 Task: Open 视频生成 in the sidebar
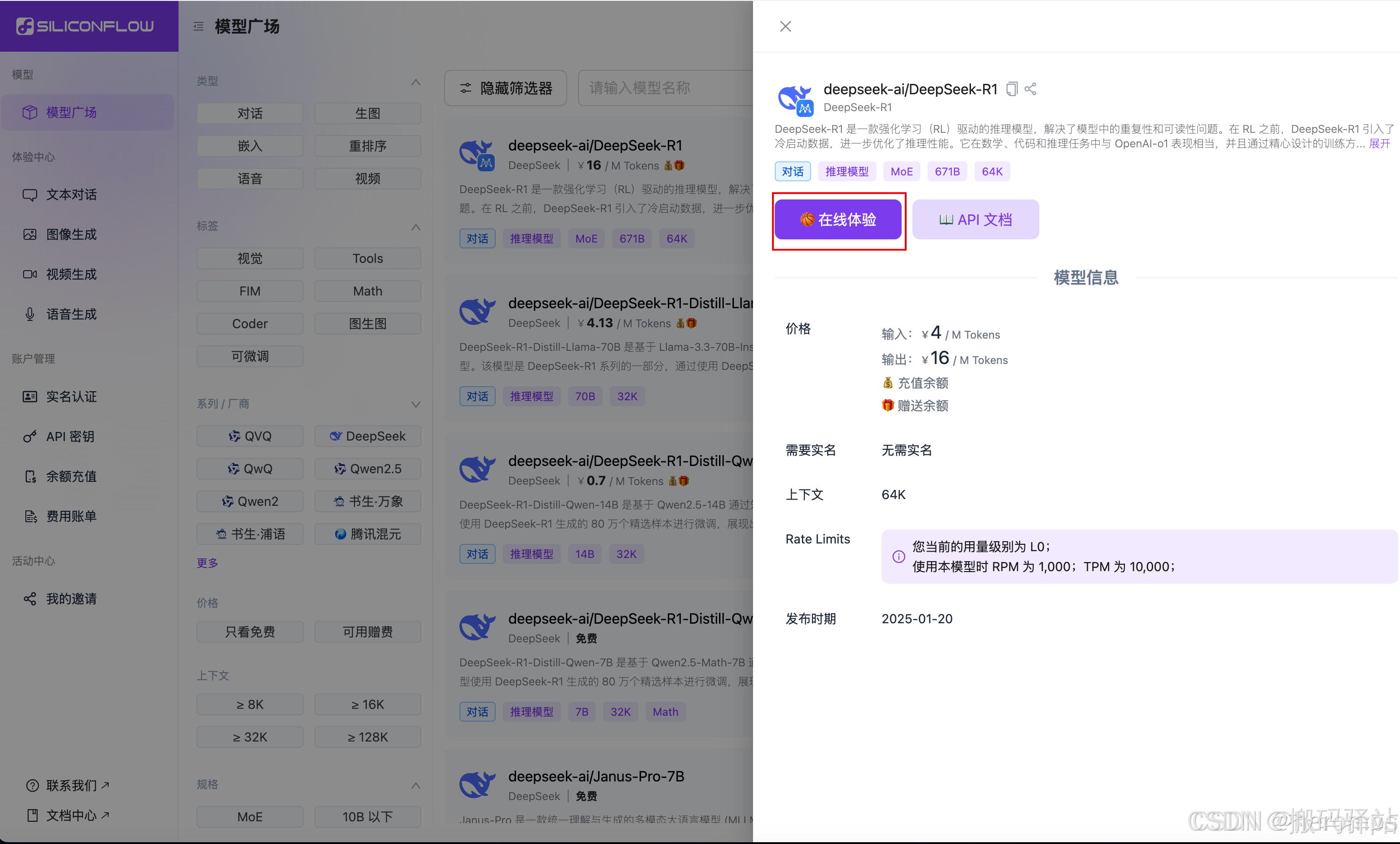click(x=71, y=274)
